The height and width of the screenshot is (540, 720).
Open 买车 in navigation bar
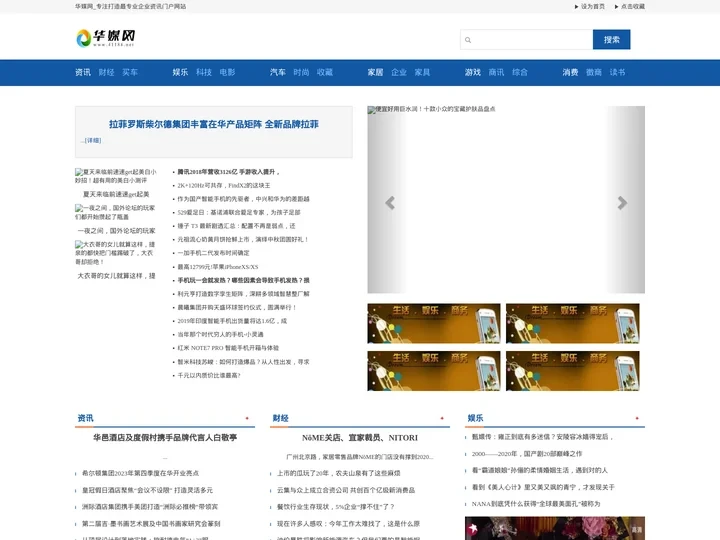pyautogui.click(x=130, y=72)
